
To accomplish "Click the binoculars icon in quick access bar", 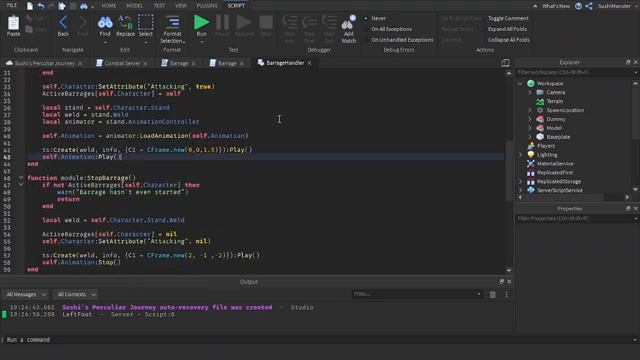I will [x=84, y=6].
